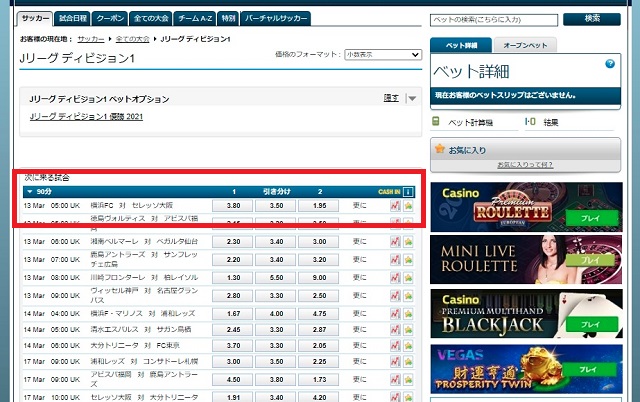640x402 pixels.
Task: Open stats chart icon for 横浜FC match
Action: [x=395, y=205]
